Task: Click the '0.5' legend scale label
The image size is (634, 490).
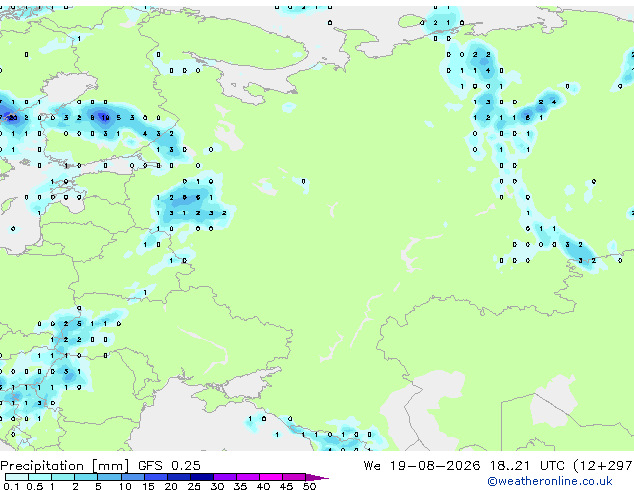Action: coord(35,486)
